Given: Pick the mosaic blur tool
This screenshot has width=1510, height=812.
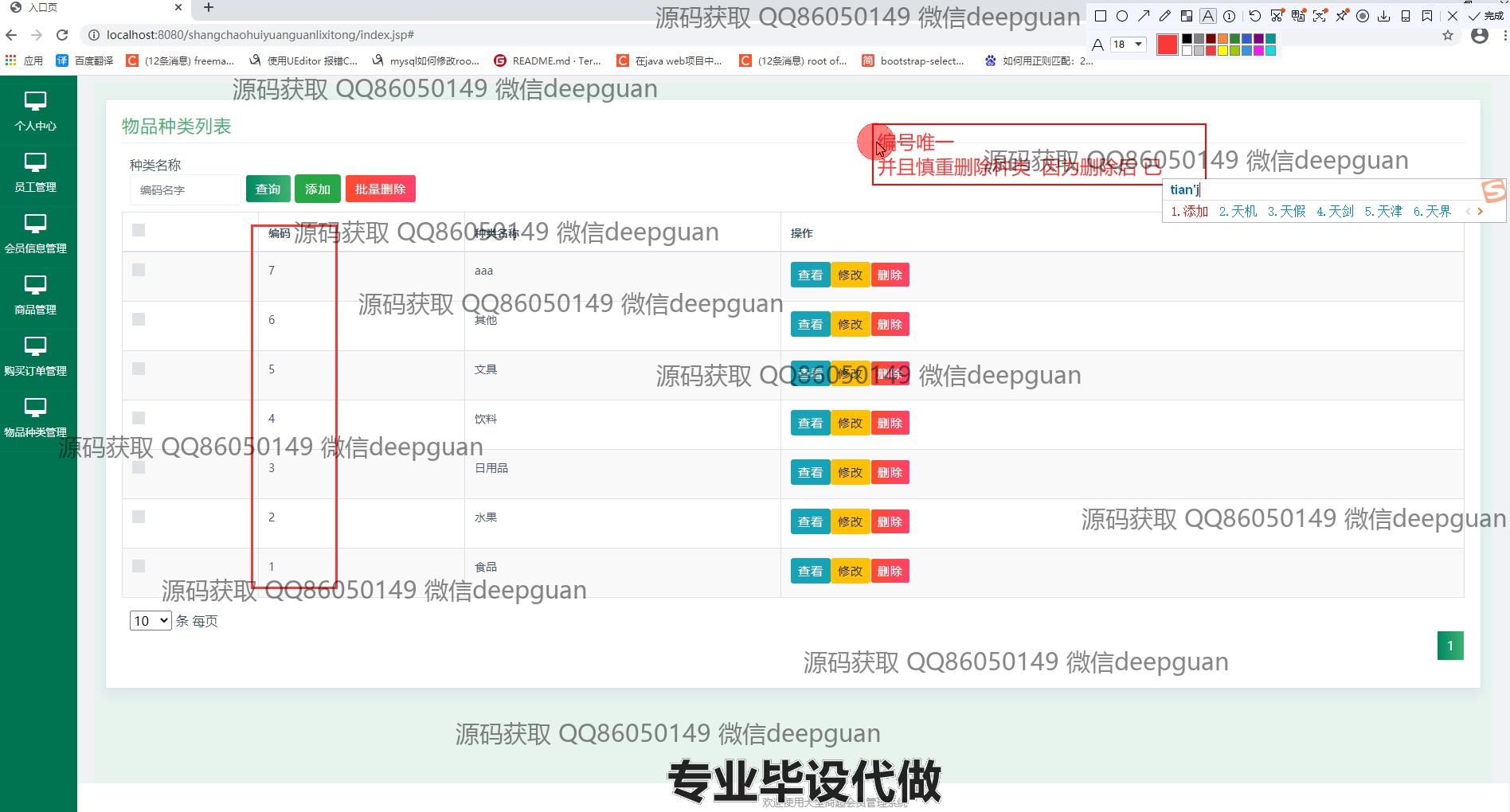Looking at the screenshot, I should click(x=1187, y=16).
